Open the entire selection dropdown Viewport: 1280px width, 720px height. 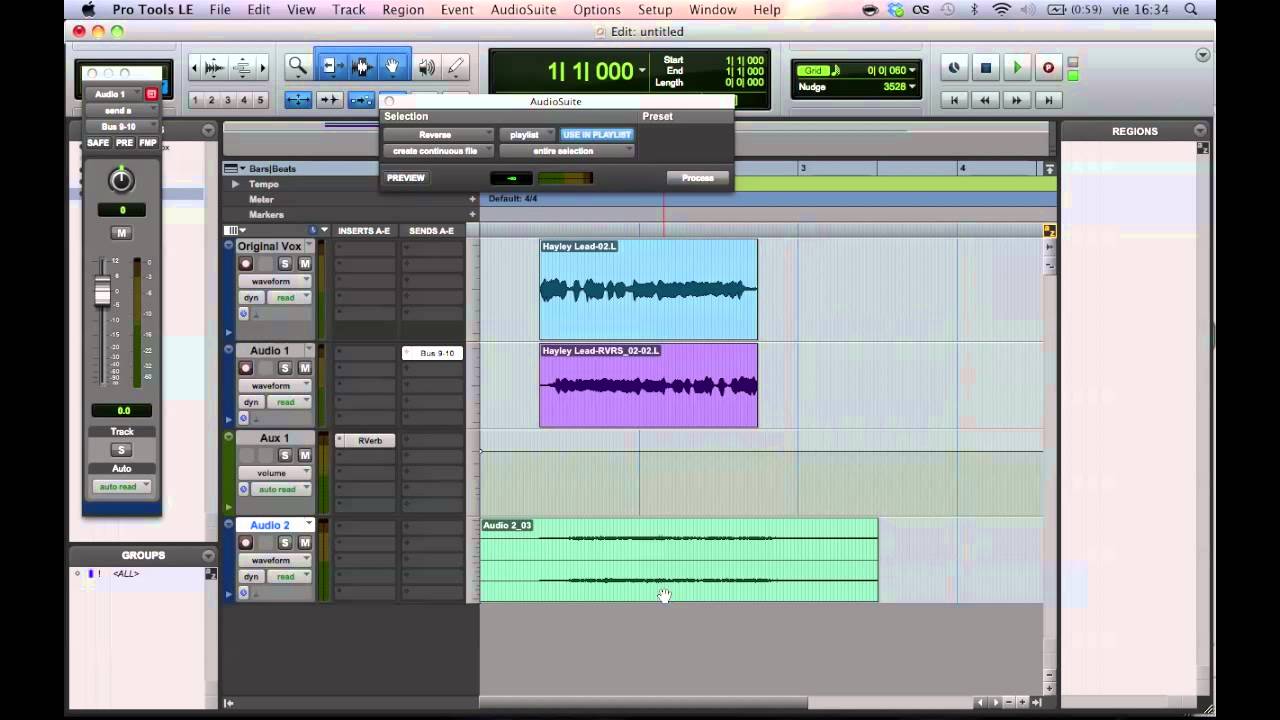[x=566, y=151]
